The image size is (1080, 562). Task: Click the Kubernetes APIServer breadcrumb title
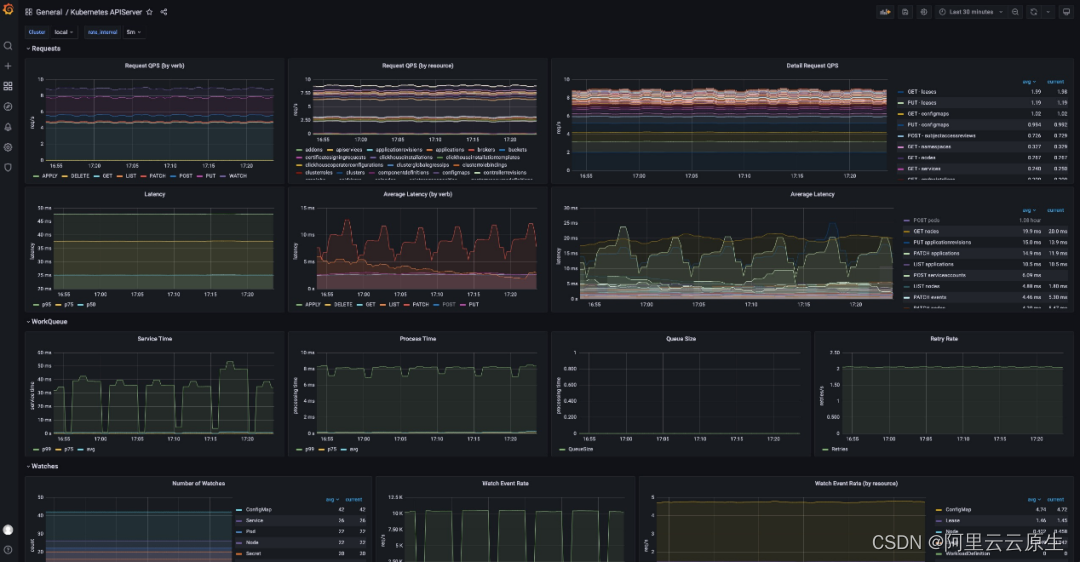106,12
